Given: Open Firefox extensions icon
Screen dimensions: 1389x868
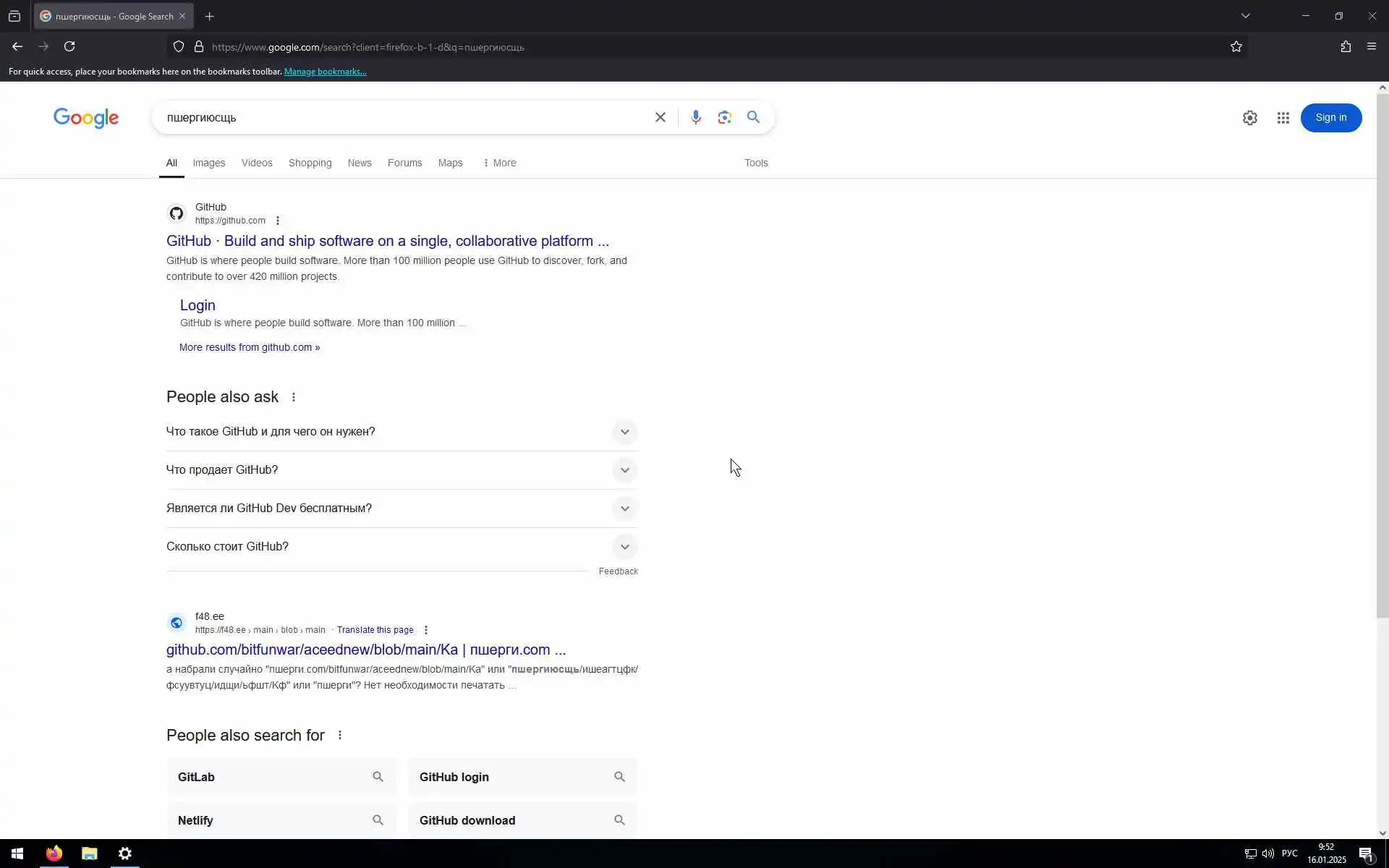Looking at the screenshot, I should [x=1345, y=47].
